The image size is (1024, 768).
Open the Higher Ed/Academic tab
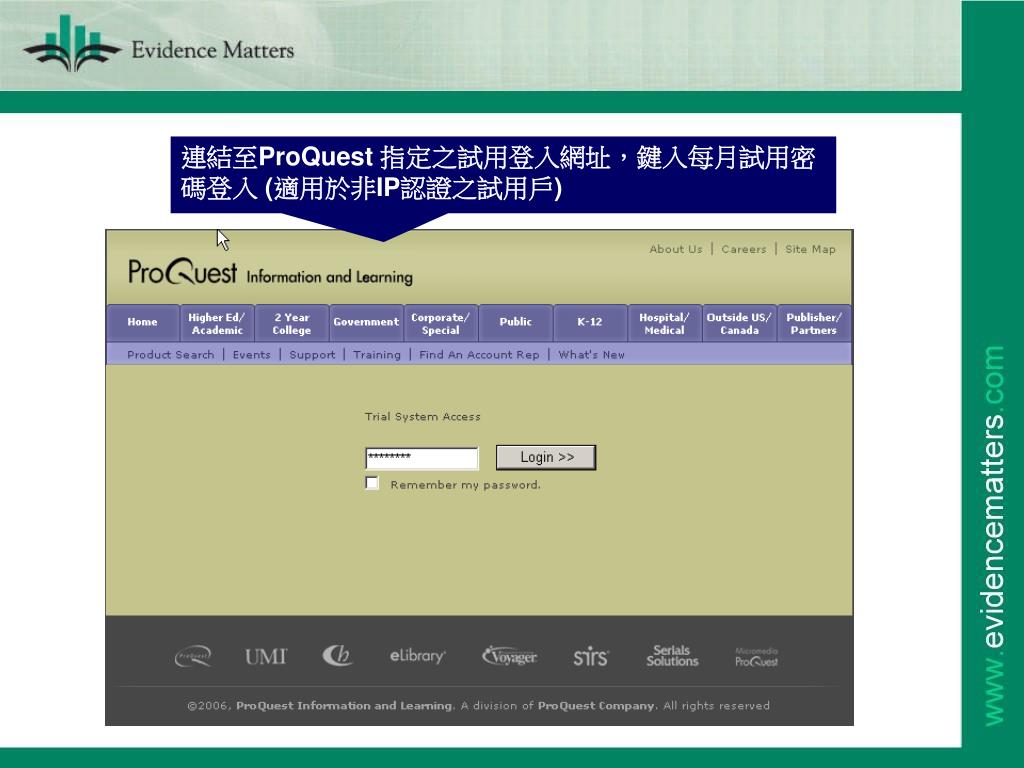point(217,323)
